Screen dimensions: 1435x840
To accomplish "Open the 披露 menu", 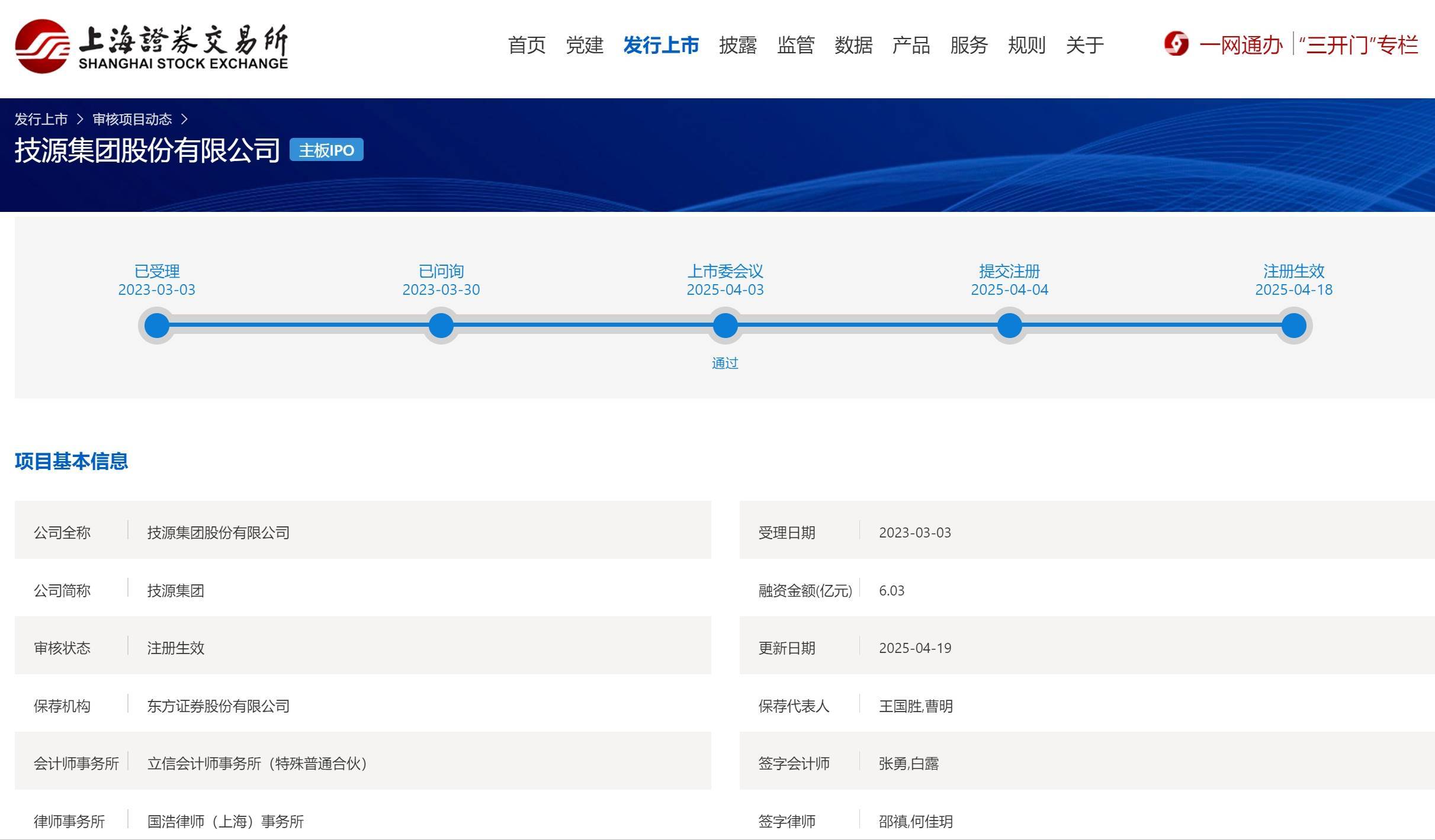I will tap(738, 45).
